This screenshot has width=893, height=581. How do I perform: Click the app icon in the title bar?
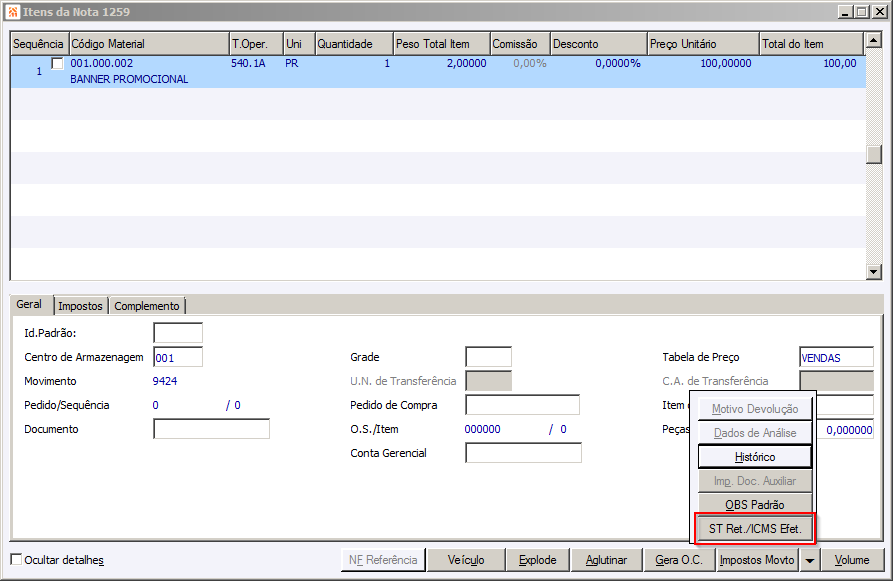point(13,11)
